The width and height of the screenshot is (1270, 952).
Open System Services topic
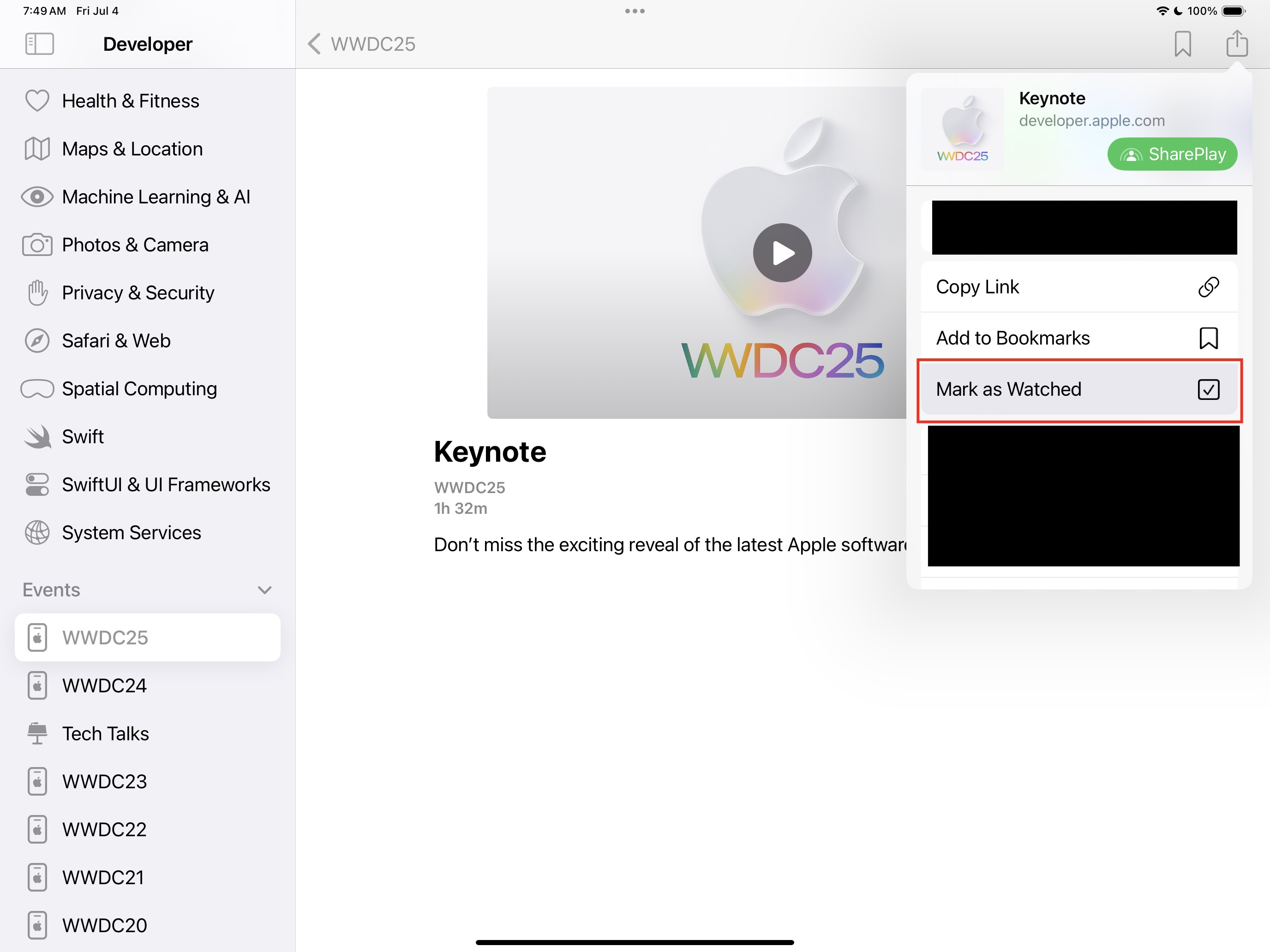[x=148, y=532]
